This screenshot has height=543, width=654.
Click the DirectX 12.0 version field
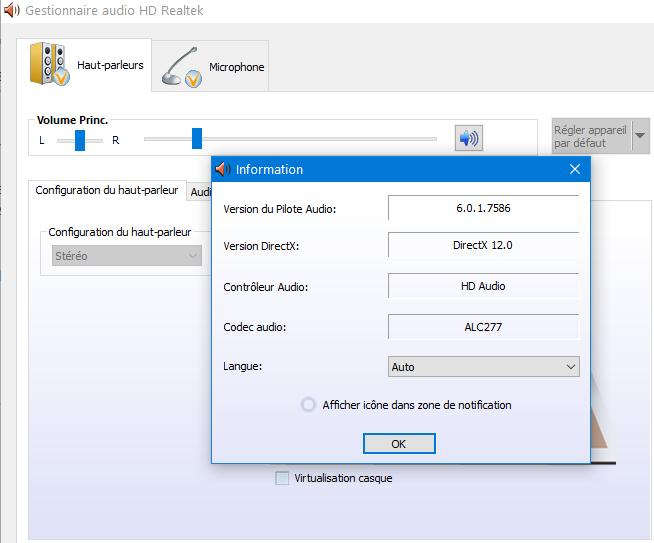click(x=484, y=245)
